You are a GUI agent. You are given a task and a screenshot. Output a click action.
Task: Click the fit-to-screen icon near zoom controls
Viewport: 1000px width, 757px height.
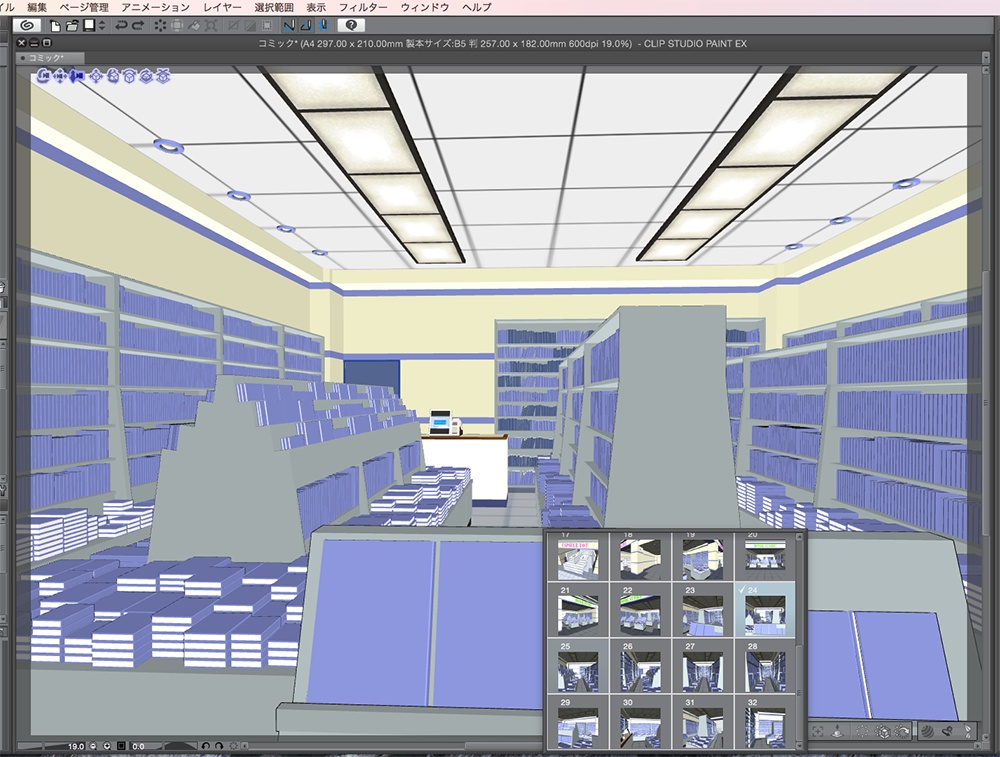[x=120, y=747]
